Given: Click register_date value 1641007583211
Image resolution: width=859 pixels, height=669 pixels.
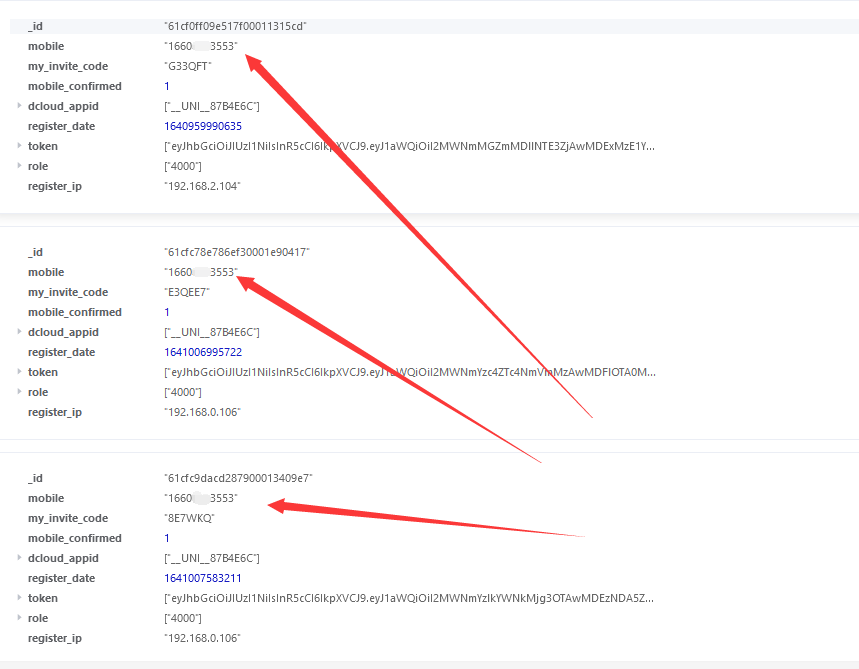Looking at the screenshot, I should 203,578.
